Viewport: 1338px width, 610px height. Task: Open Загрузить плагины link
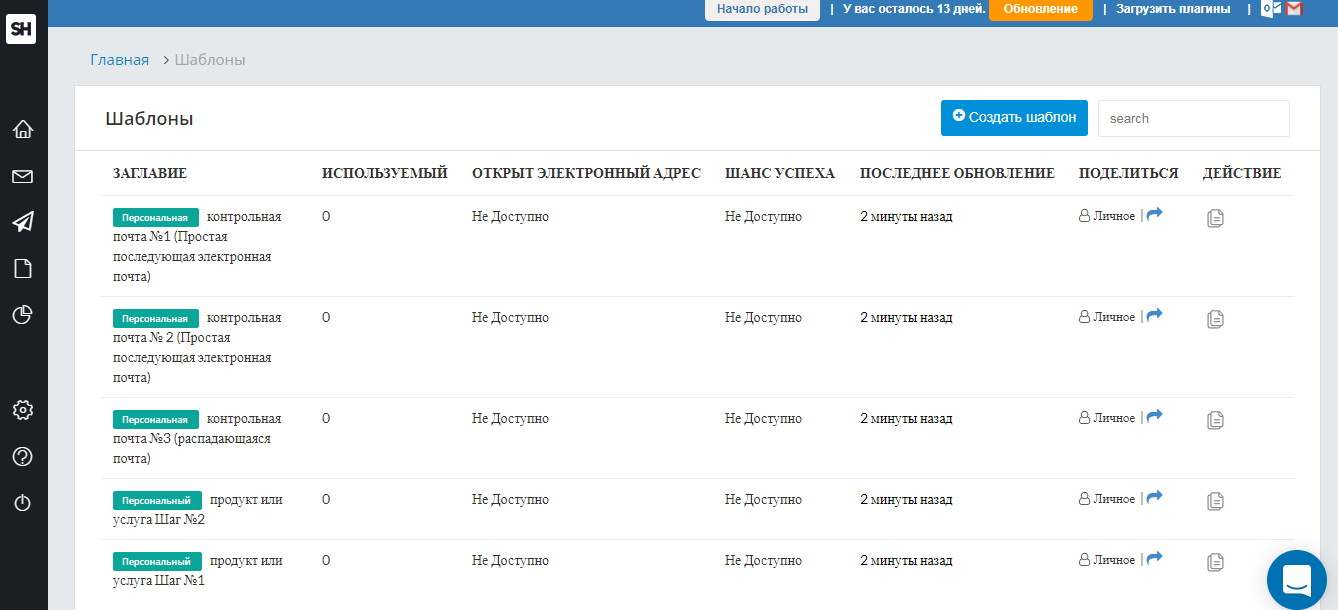click(x=1173, y=9)
